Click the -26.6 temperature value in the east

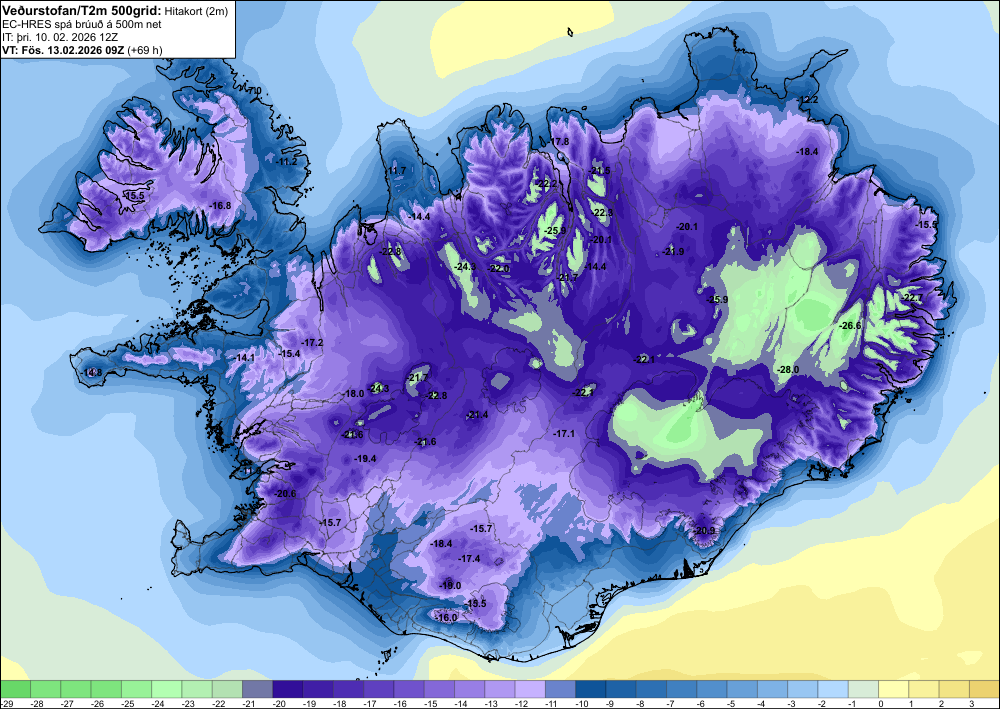tap(849, 326)
